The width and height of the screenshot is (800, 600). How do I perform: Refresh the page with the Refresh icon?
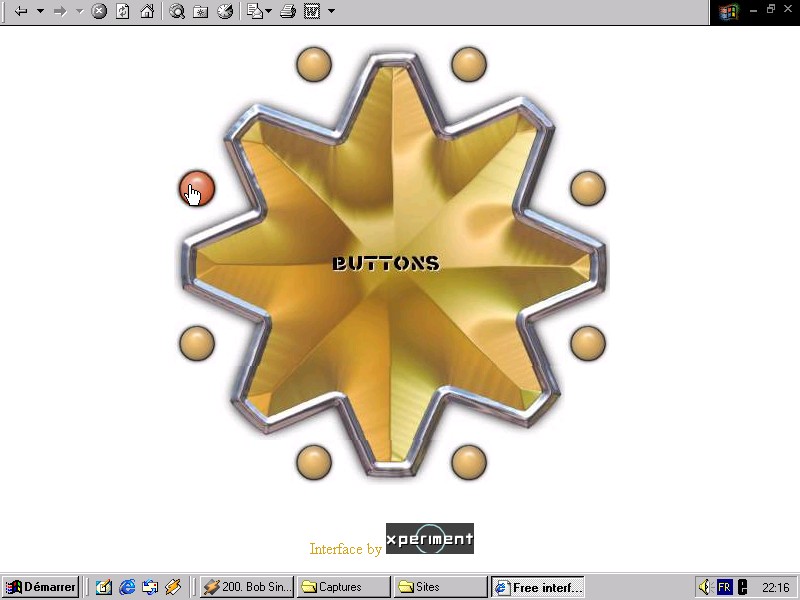tap(123, 11)
